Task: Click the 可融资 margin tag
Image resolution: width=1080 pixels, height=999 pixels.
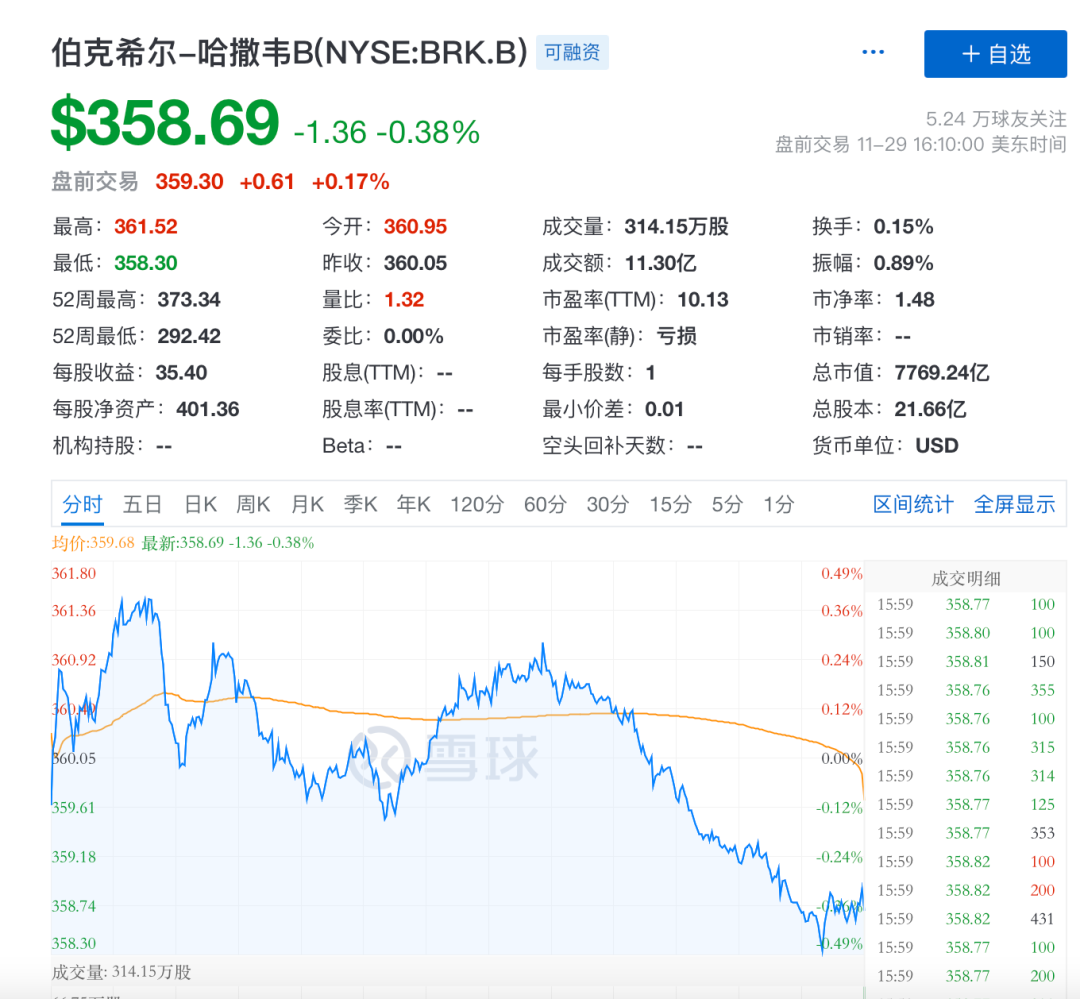Action: pos(572,53)
